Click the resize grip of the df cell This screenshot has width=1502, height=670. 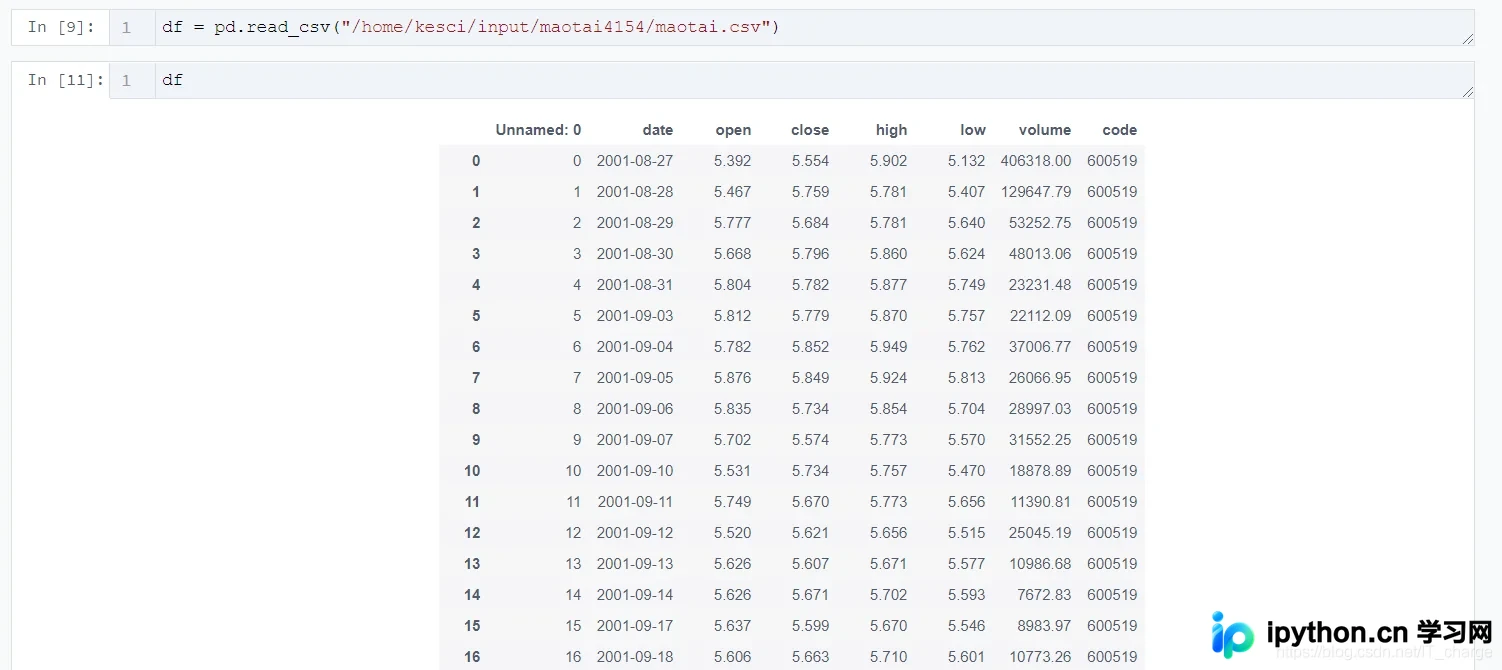1467,92
